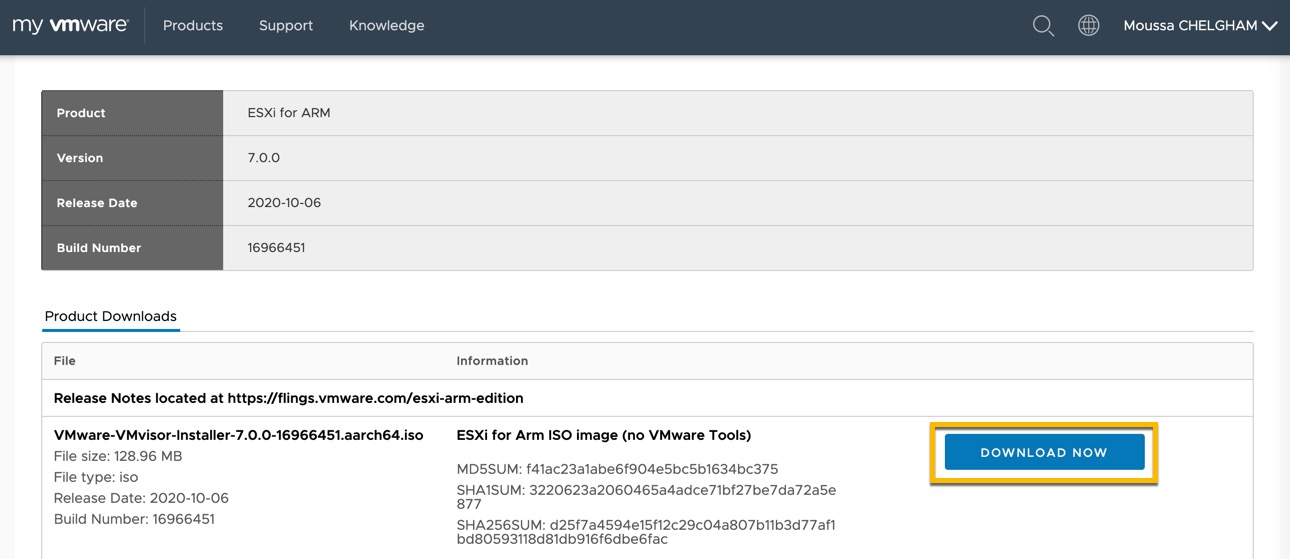This screenshot has width=1290, height=559.
Task: Click the file's Build Number: 16966451 line
Action: point(134,519)
